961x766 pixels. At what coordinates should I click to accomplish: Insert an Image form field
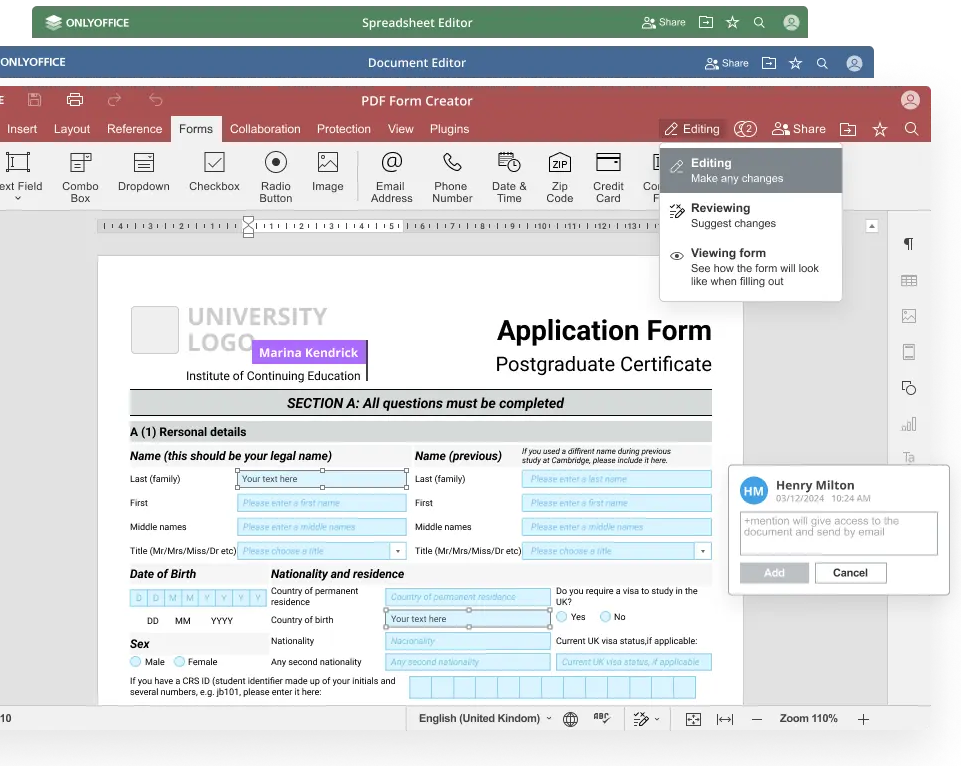pyautogui.click(x=327, y=172)
